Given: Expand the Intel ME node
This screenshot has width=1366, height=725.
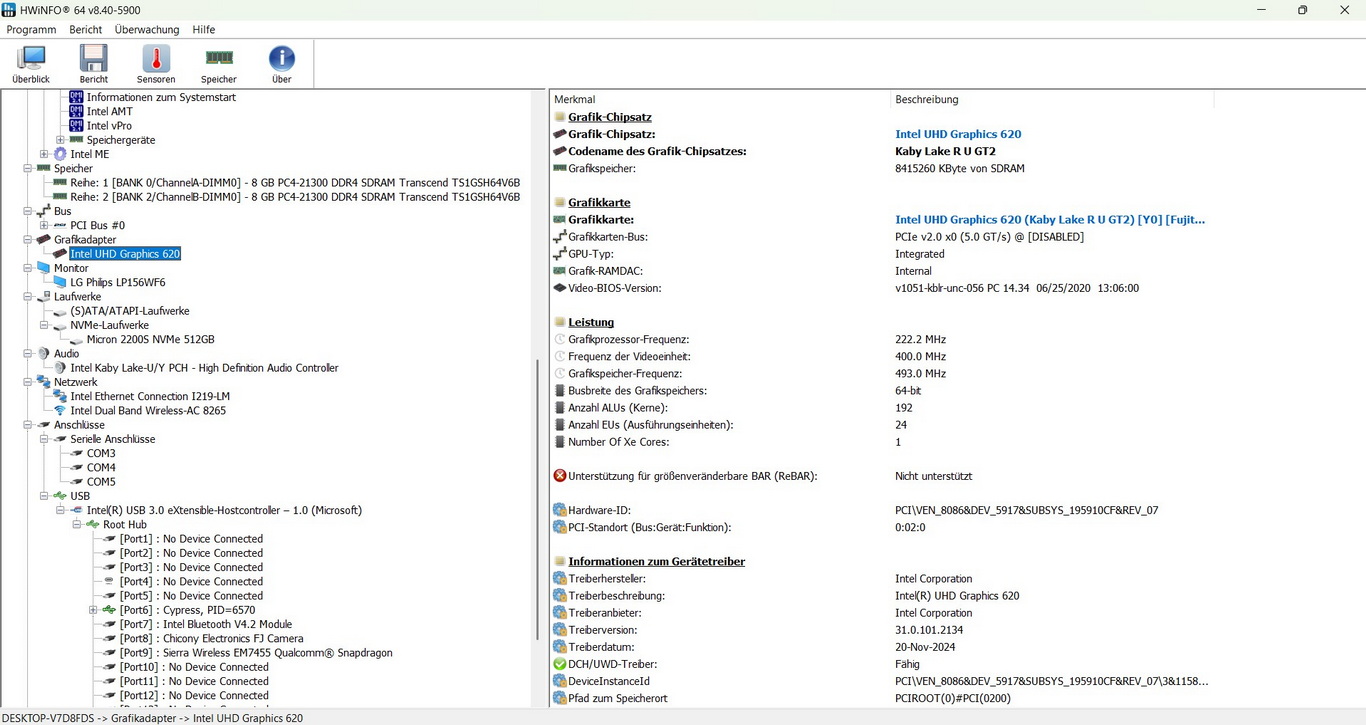Looking at the screenshot, I should (44, 155).
